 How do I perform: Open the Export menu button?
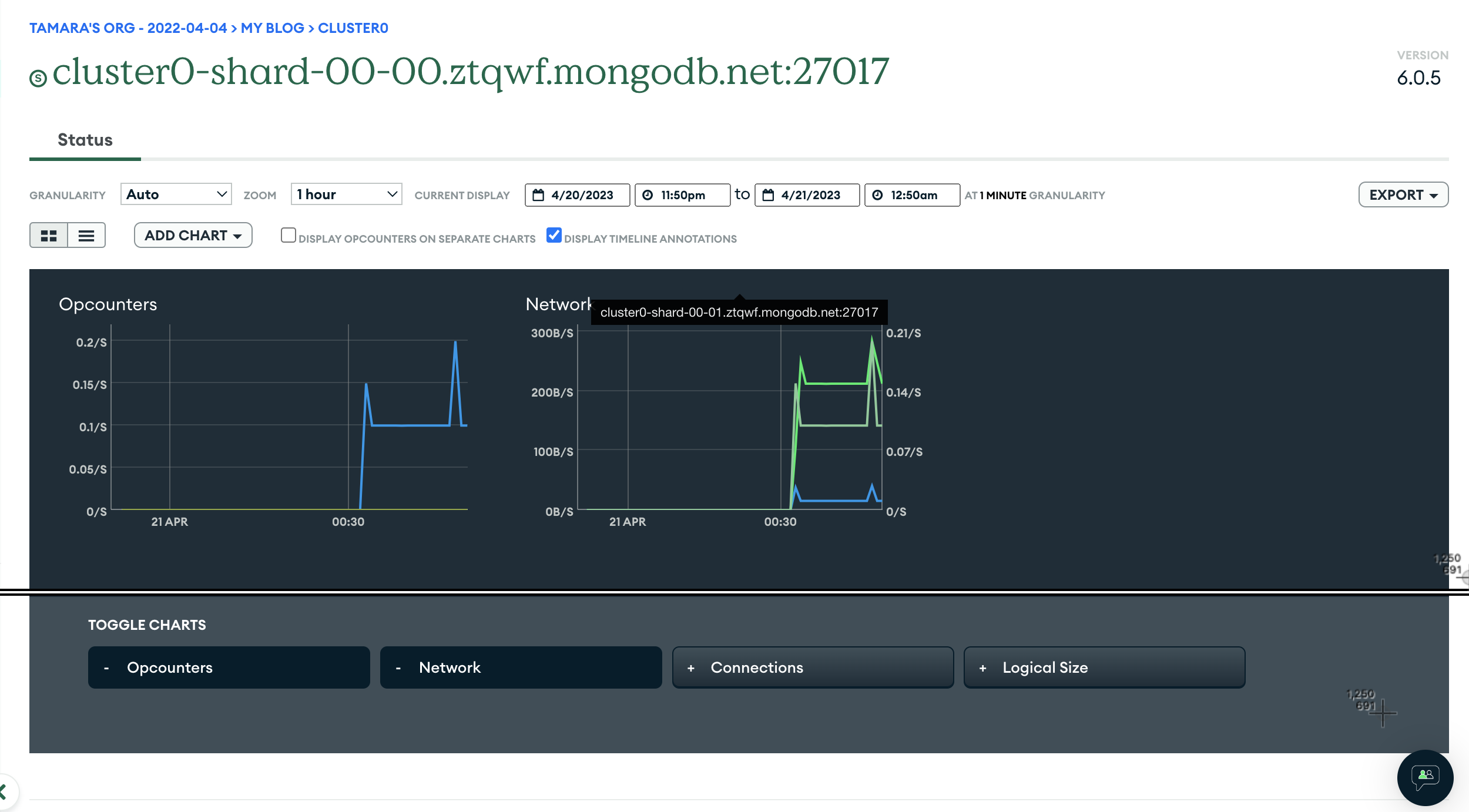tap(1403, 195)
